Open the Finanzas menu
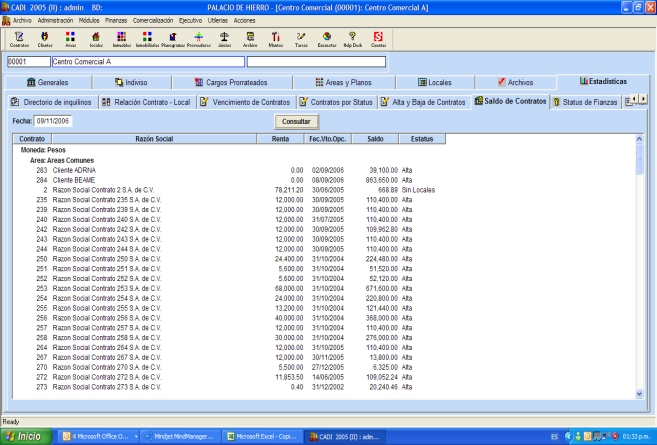Screen dimensions: 657x445 (x=116, y=20)
